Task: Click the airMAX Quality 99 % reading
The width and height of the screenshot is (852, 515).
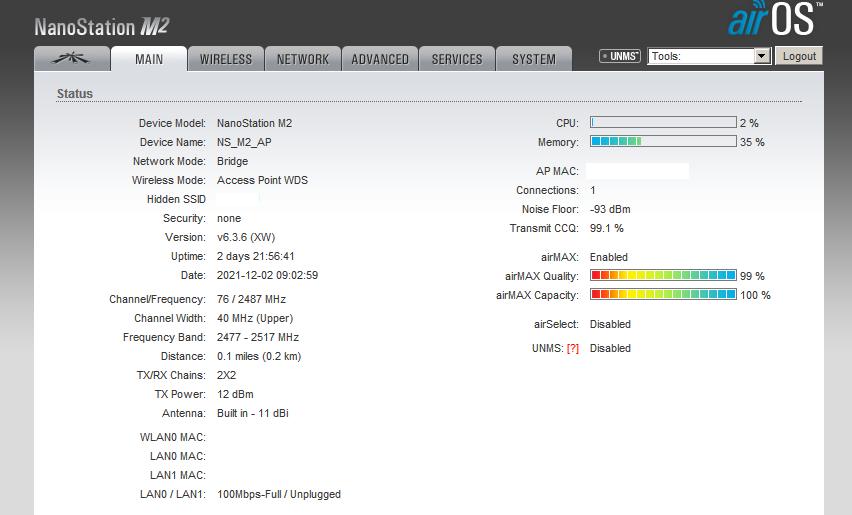Action: click(752, 276)
